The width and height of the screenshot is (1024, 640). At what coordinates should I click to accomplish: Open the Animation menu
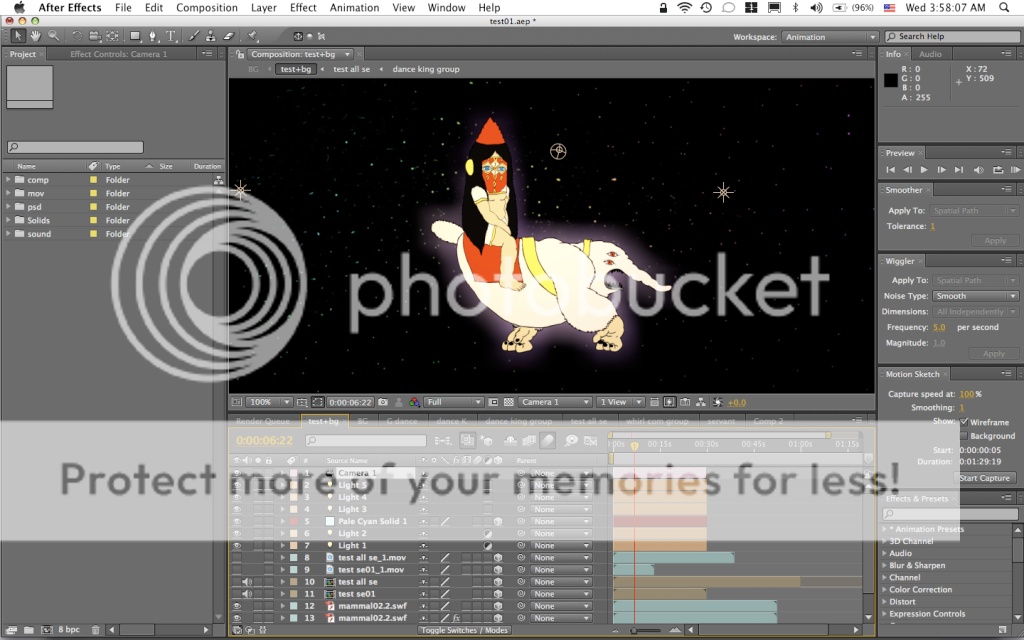pyautogui.click(x=354, y=8)
